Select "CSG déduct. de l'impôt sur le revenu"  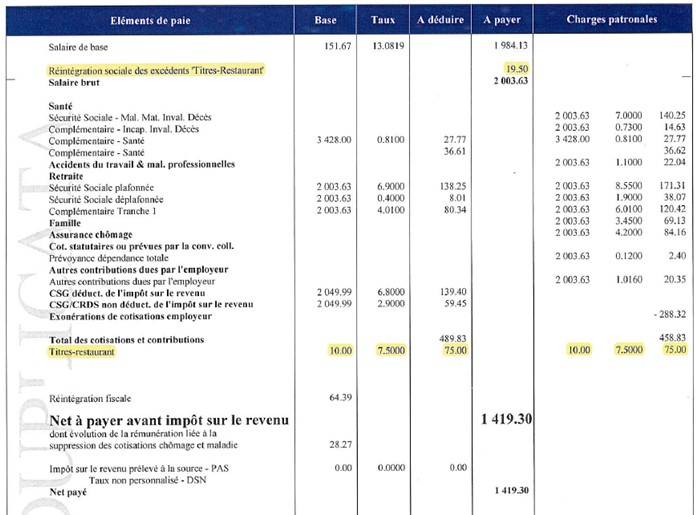[127, 293]
